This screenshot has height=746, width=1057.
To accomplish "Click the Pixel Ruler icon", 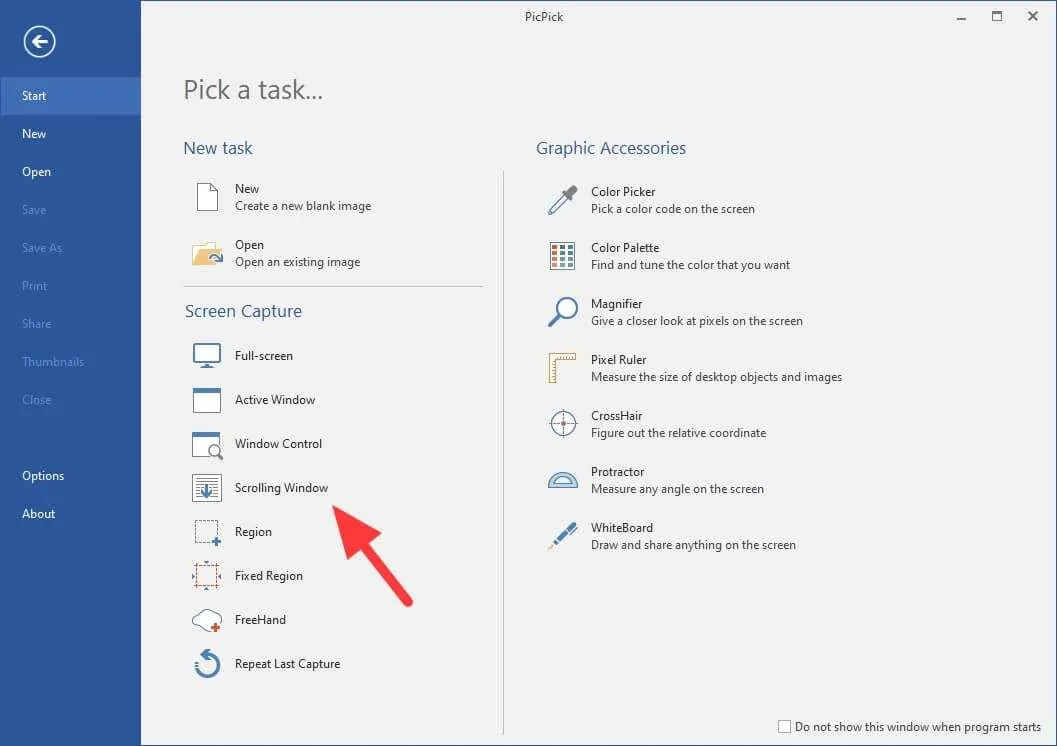I will [563, 368].
